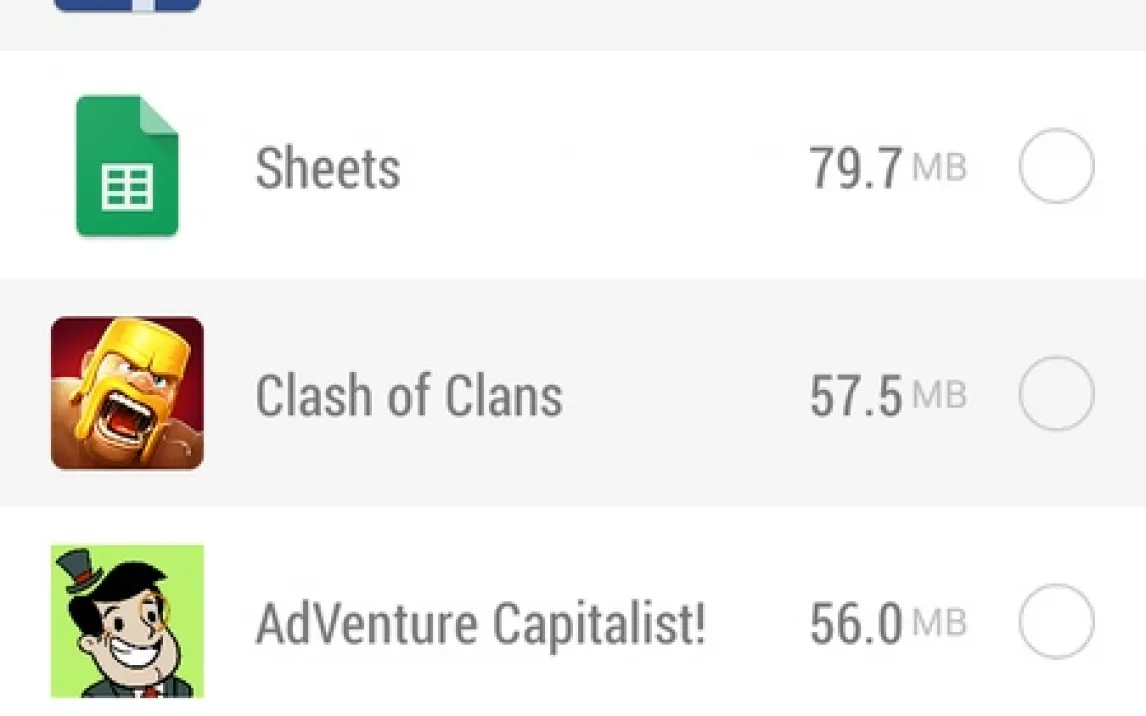Image resolution: width=1146 pixels, height=716 pixels.
Task: Click the 79.7 size value
Action: 856,168
